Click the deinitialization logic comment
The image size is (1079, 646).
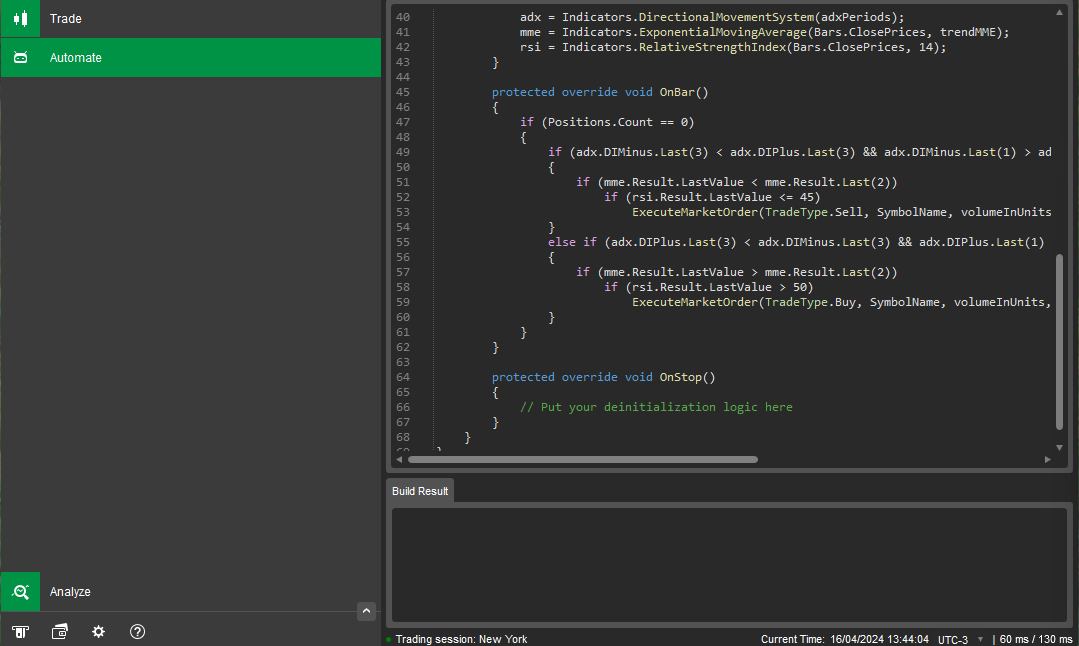pyautogui.click(x=656, y=407)
